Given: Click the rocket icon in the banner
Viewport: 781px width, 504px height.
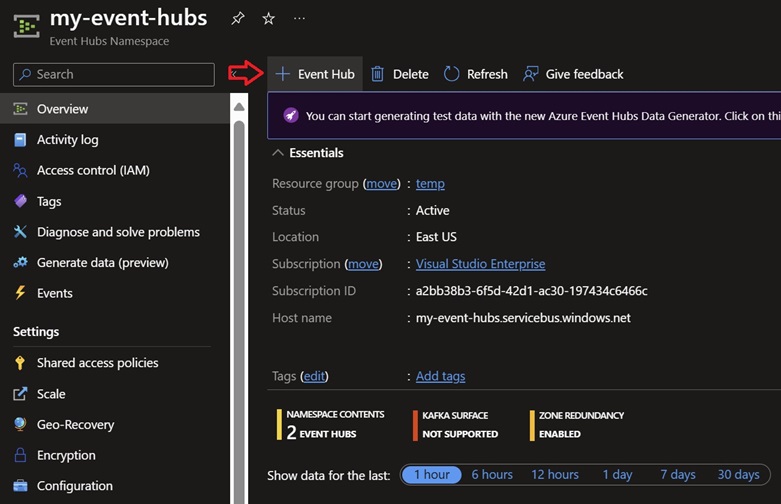Looking at the screenshot, I should pos(291,116).
